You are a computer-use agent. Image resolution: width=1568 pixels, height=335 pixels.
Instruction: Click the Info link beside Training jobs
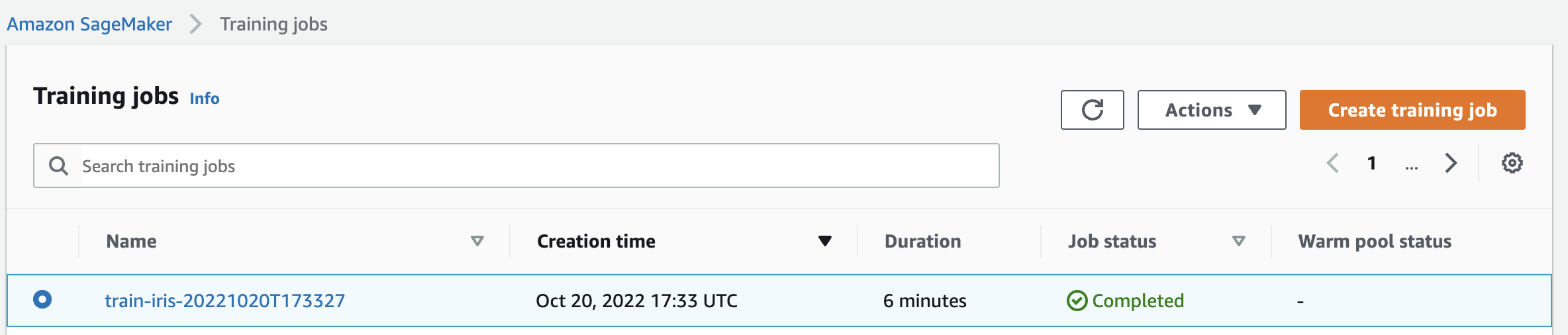click(204, 99)
